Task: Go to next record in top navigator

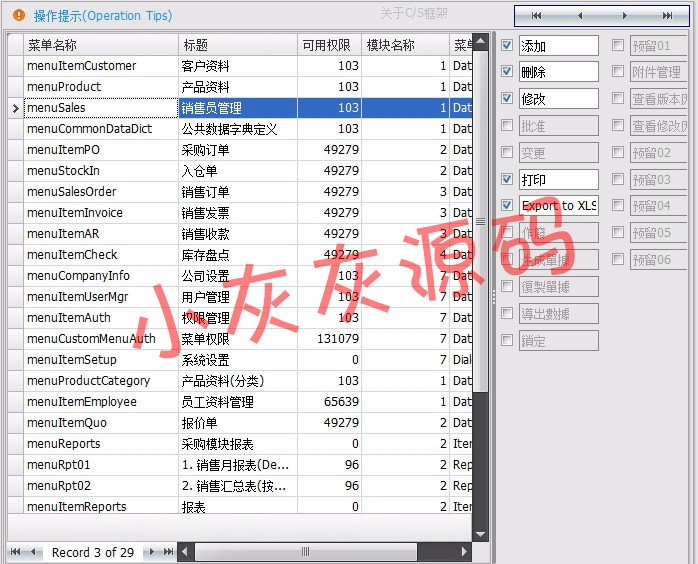Action: pos(624,16)
